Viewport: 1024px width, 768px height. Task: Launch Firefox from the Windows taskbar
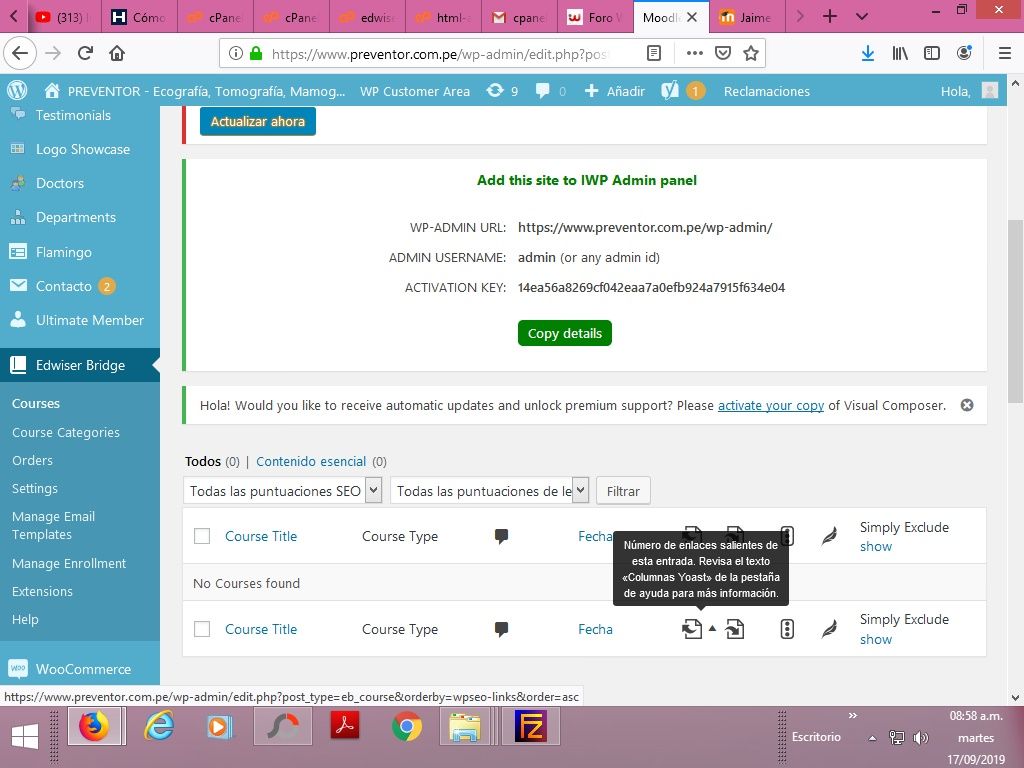pos(94,726)
